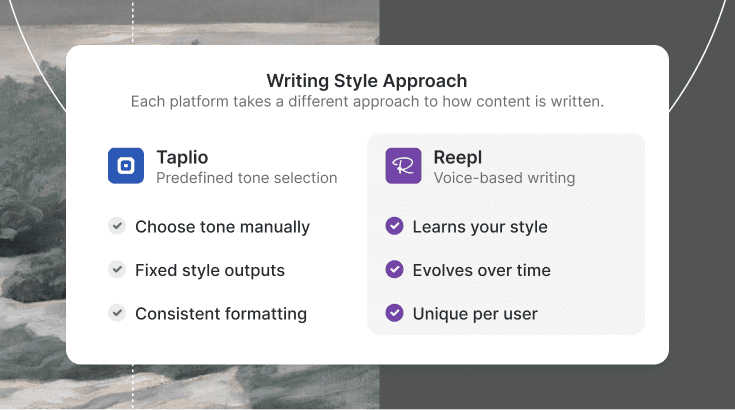Viewport: 735px width, 410px height.
Task: Click the Reepl name label
Action: pos(458,157)
